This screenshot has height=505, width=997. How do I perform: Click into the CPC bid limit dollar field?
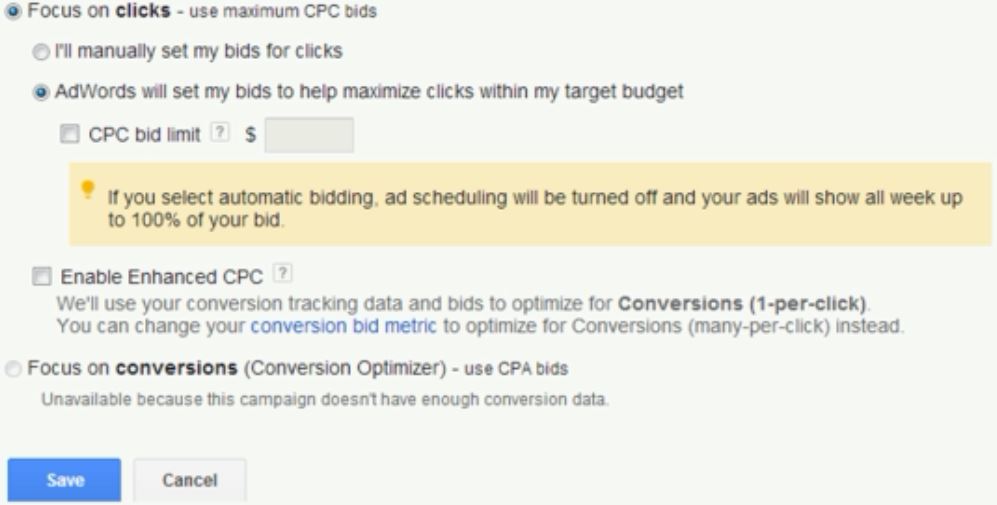coord(309,135)
